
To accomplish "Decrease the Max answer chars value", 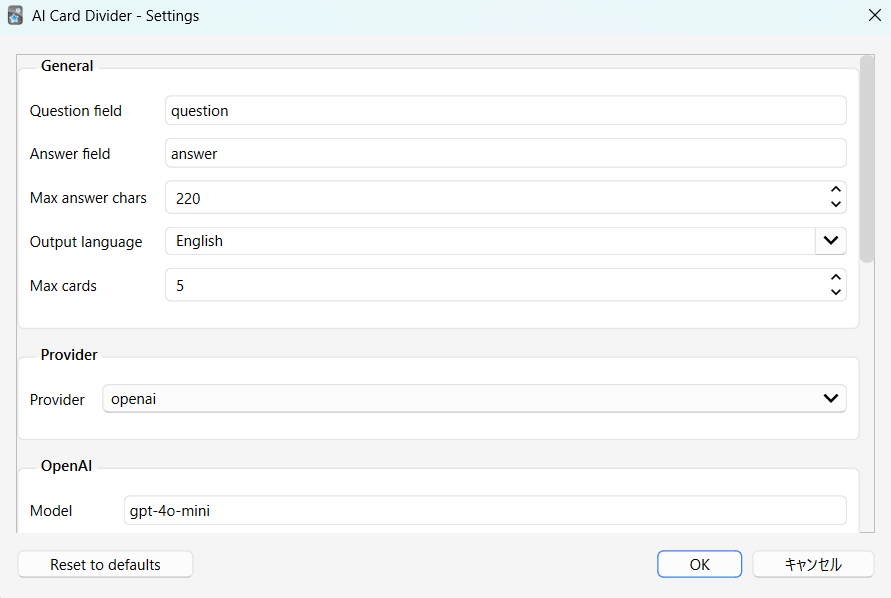I will point(835,205).
